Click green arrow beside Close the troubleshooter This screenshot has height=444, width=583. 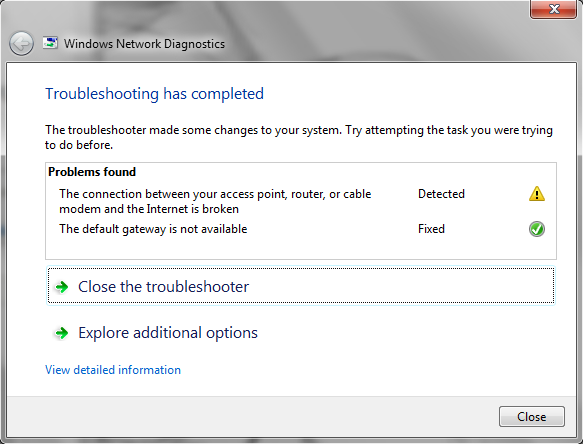(x=62, y=287)
